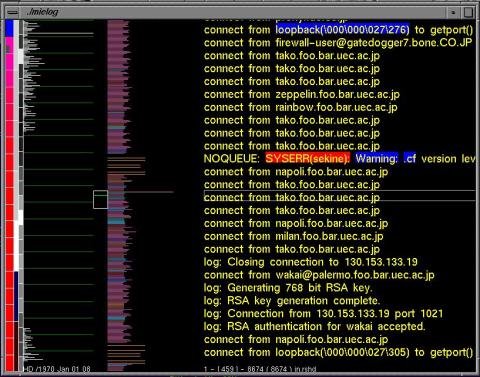Click the log line Connection from 130.153.133.19 port 1021

323,314
